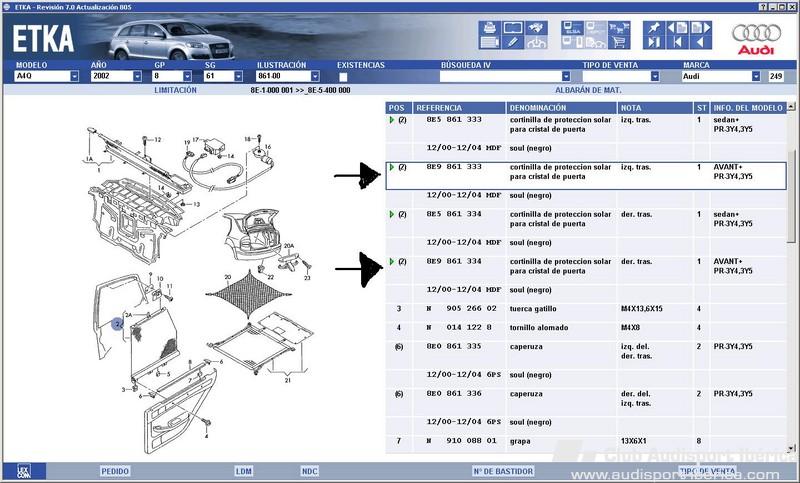Viewport: 800px width, 483px height.
Task: Expand the top TIPO DE VENTA dropdown
Action: pos(655,76)
